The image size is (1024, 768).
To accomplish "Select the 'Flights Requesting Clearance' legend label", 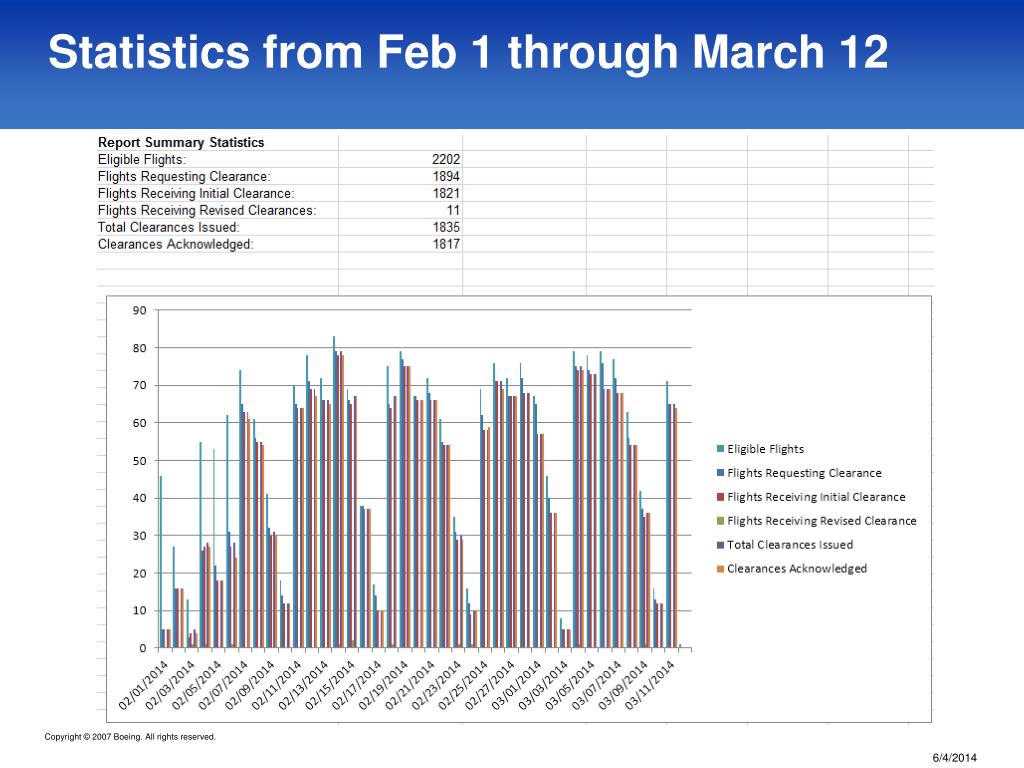I will click(804, 473).
